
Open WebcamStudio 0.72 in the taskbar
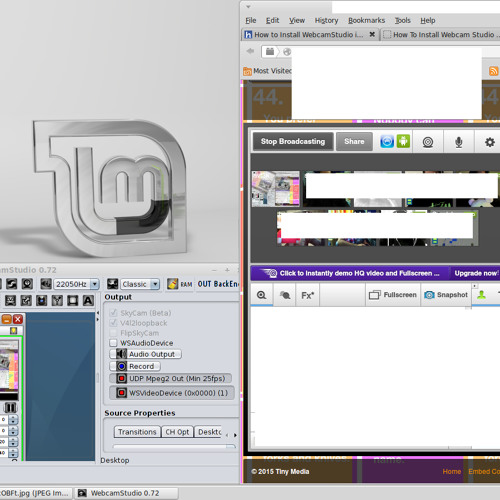click(126, 493)
